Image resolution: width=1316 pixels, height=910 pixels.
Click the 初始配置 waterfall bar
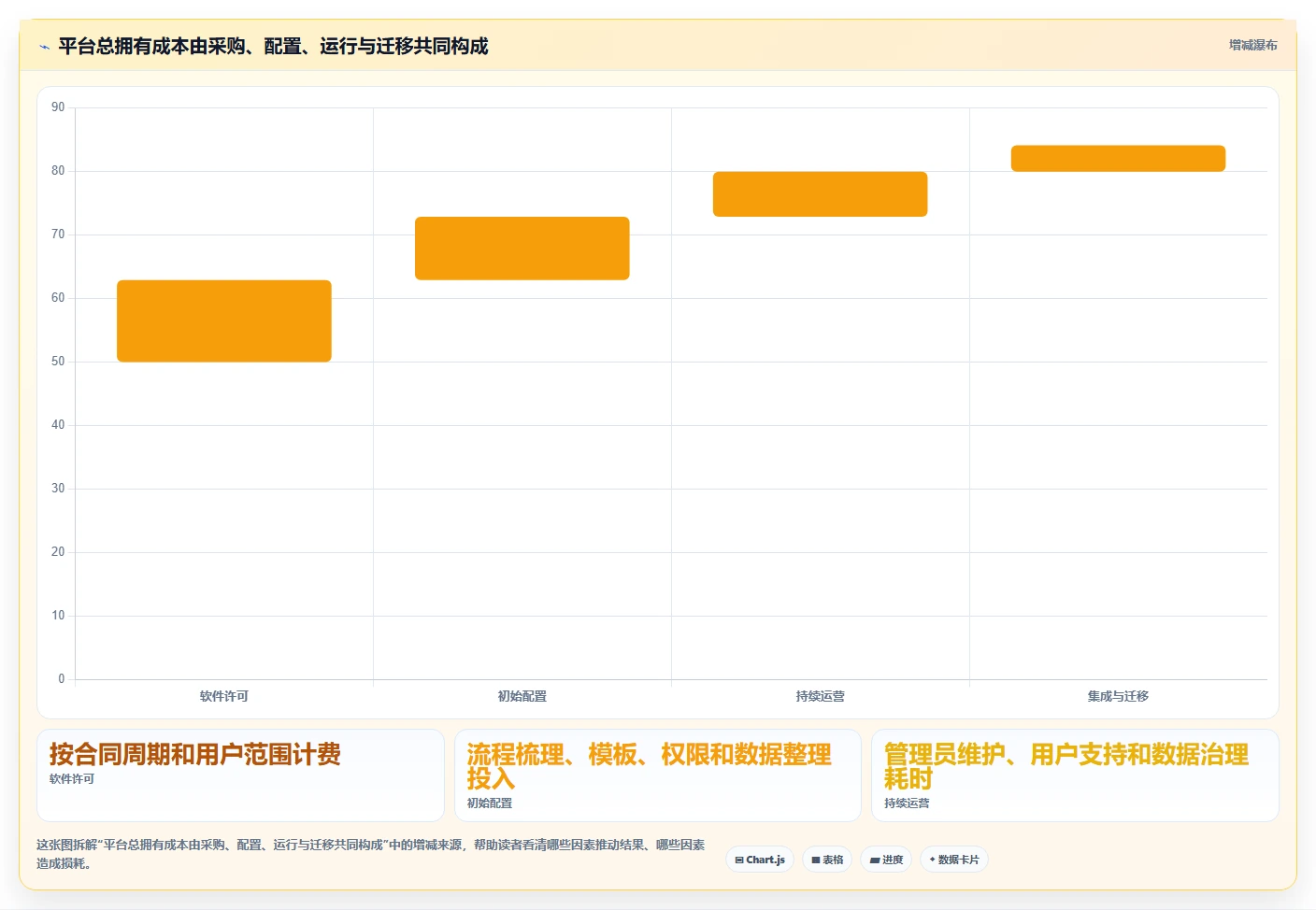point(522,249)
